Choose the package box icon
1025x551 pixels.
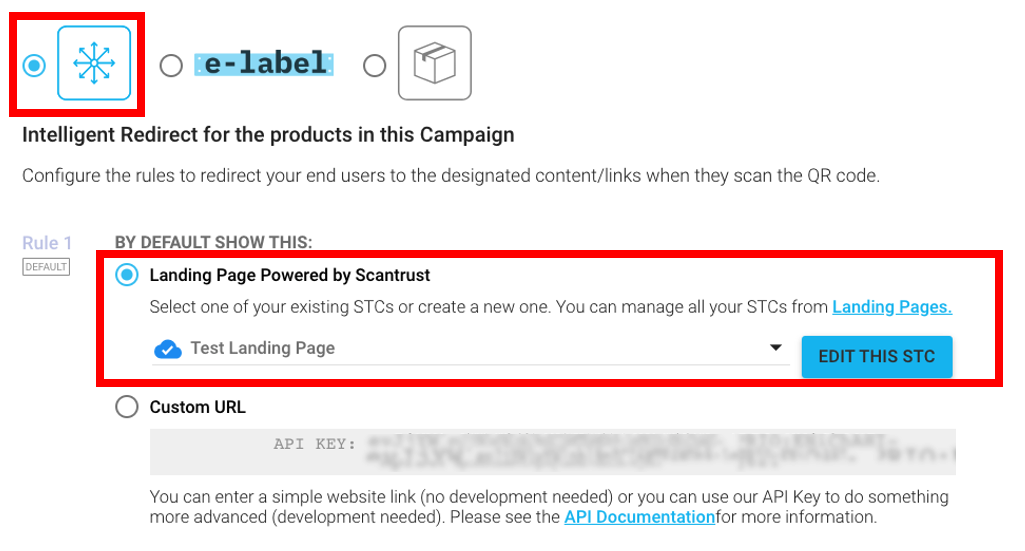(x=435, y=63)
